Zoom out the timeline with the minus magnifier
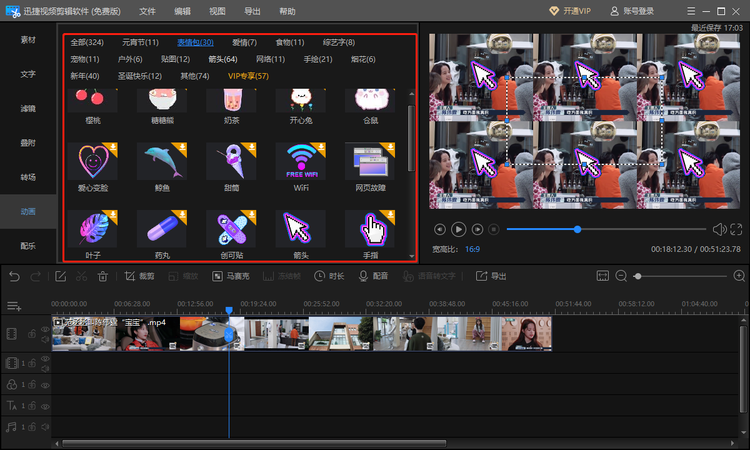 (621, 276)
